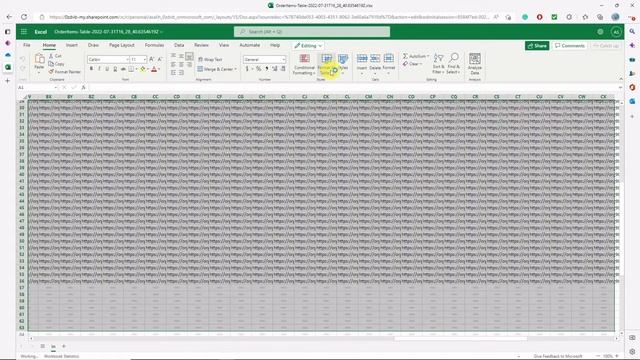The image size is (640, 360).
Task: Open settings with the gear icon
Action: tap(600, 32)
